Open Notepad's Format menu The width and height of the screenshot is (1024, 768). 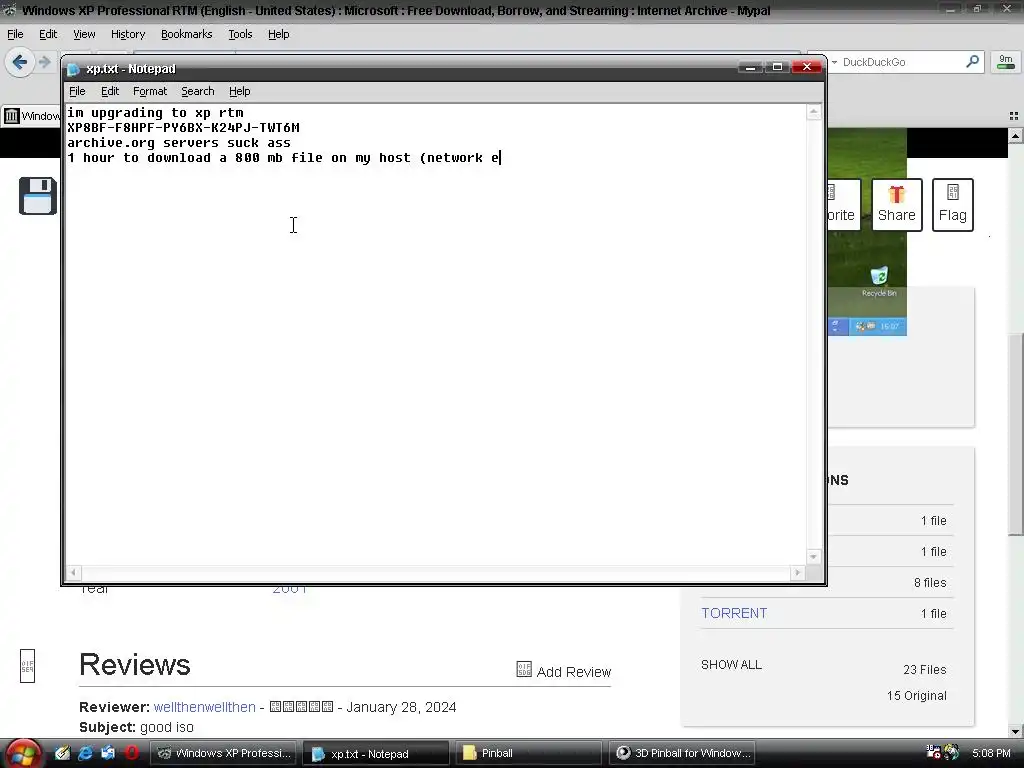pyautogui.click(x=150, y=91)
